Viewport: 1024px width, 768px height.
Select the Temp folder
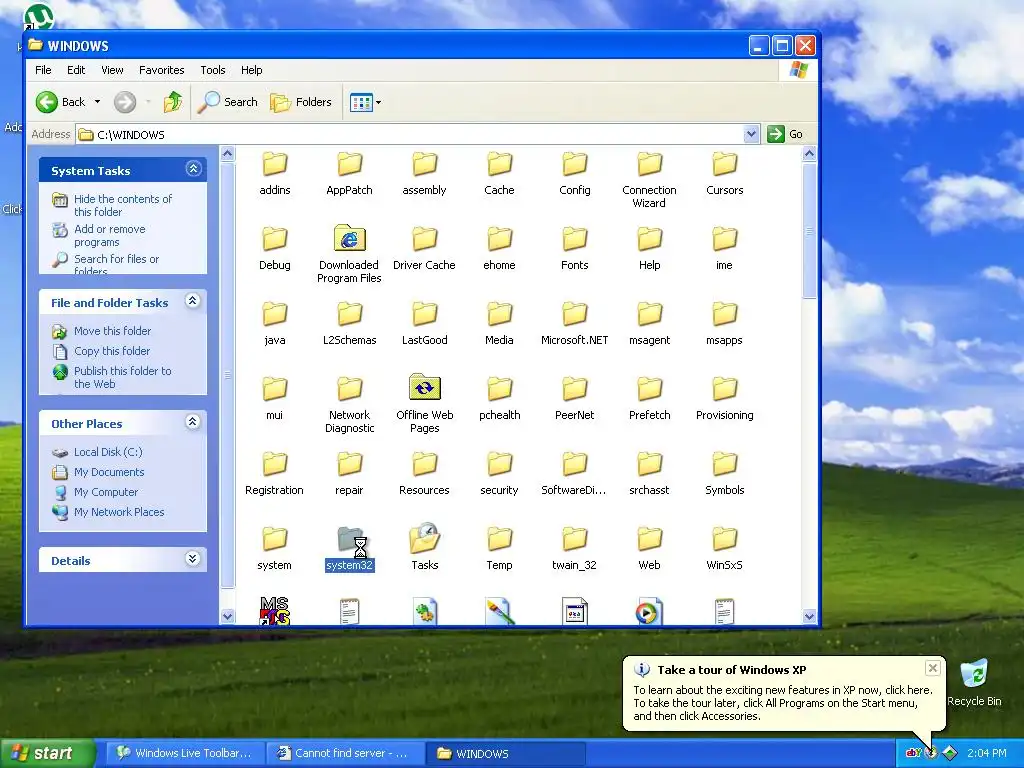[500, 549]
